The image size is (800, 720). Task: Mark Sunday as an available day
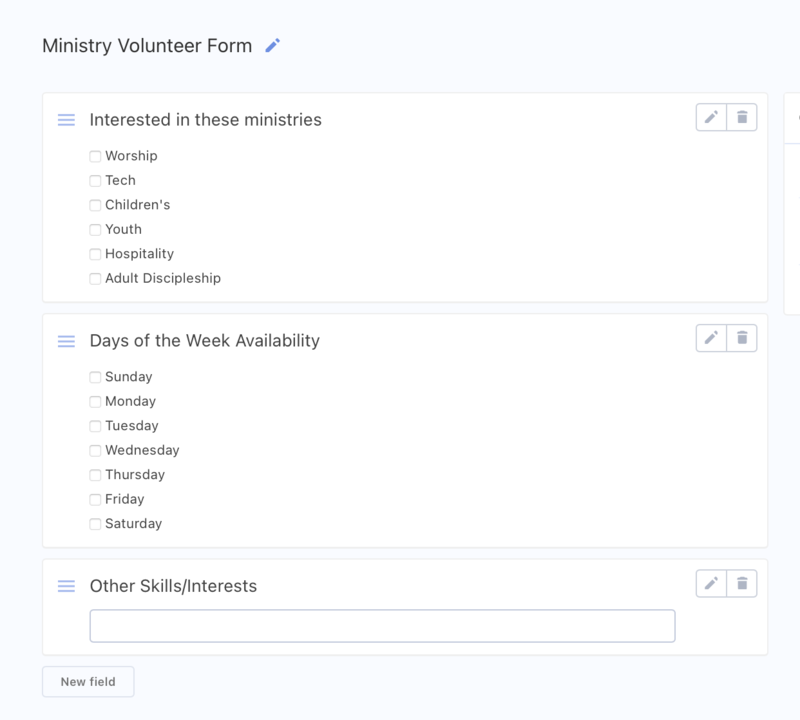coord(95,377)
